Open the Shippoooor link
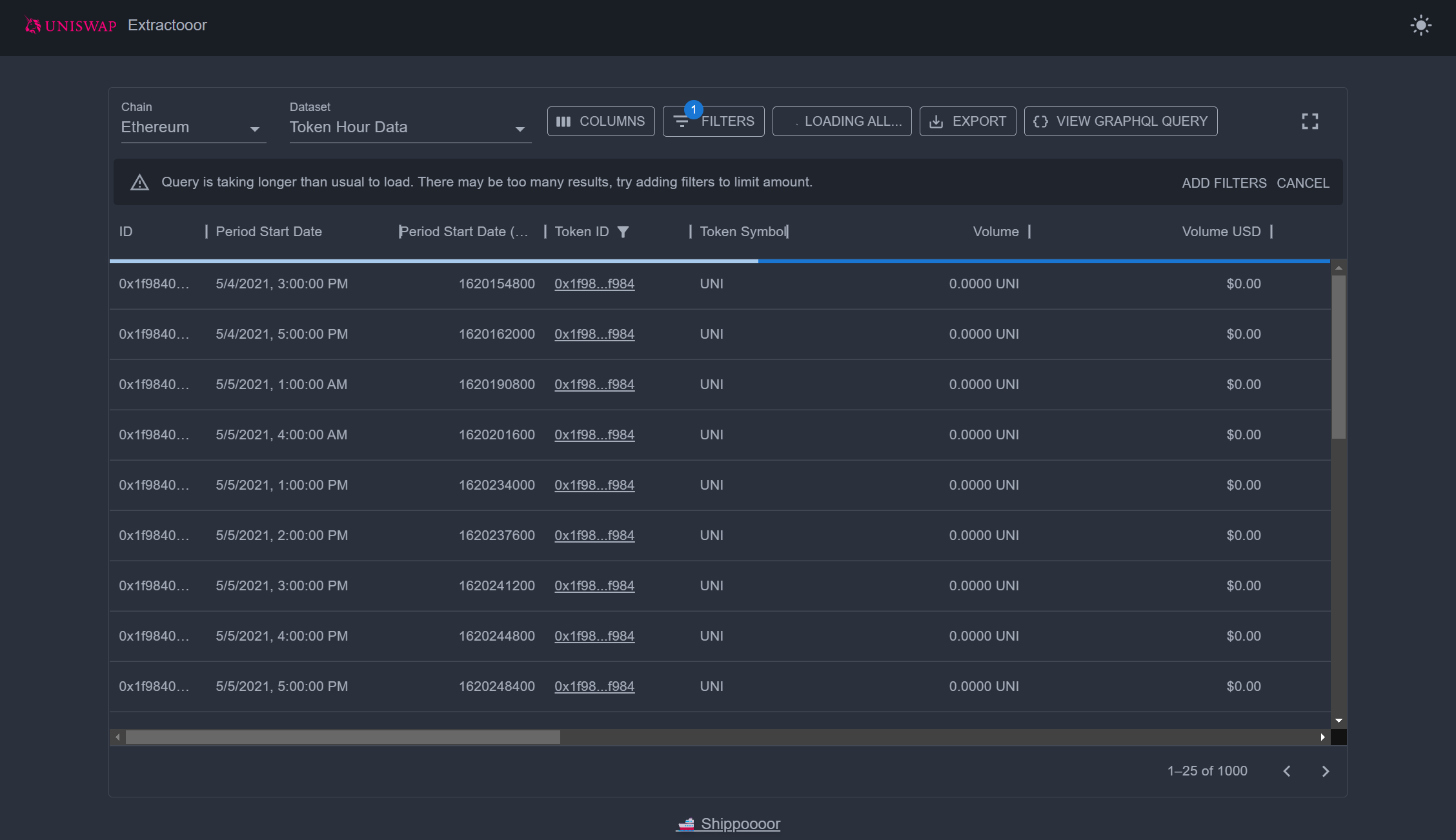The height and width of the screenshot is (840, 1456). (728, 824)
